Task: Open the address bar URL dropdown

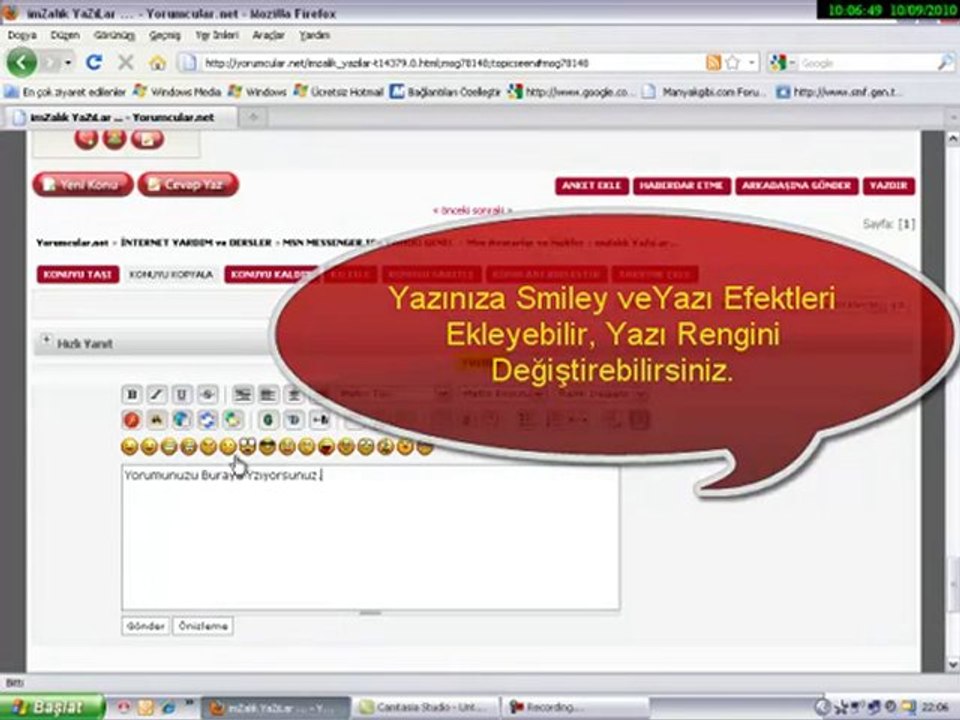Action: (752, 62)
